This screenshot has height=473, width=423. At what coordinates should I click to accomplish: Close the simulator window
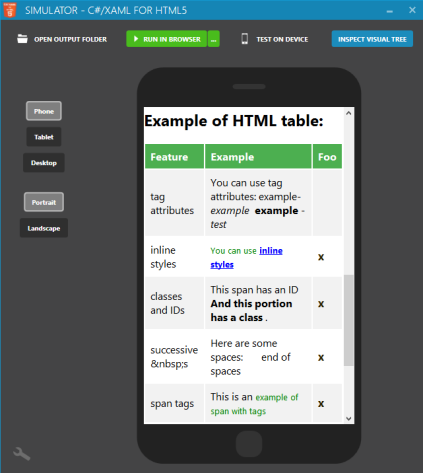tap(412, 10)
